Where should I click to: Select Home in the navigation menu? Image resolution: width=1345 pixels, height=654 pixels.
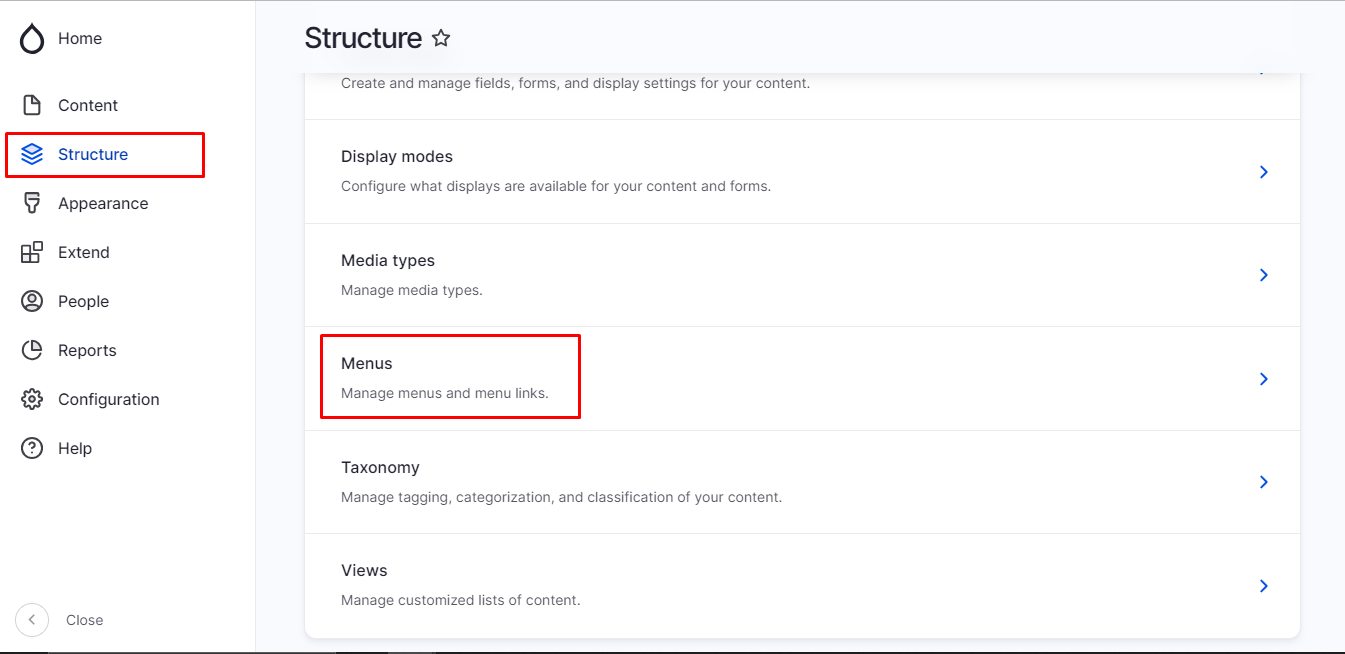click(80, 38)
